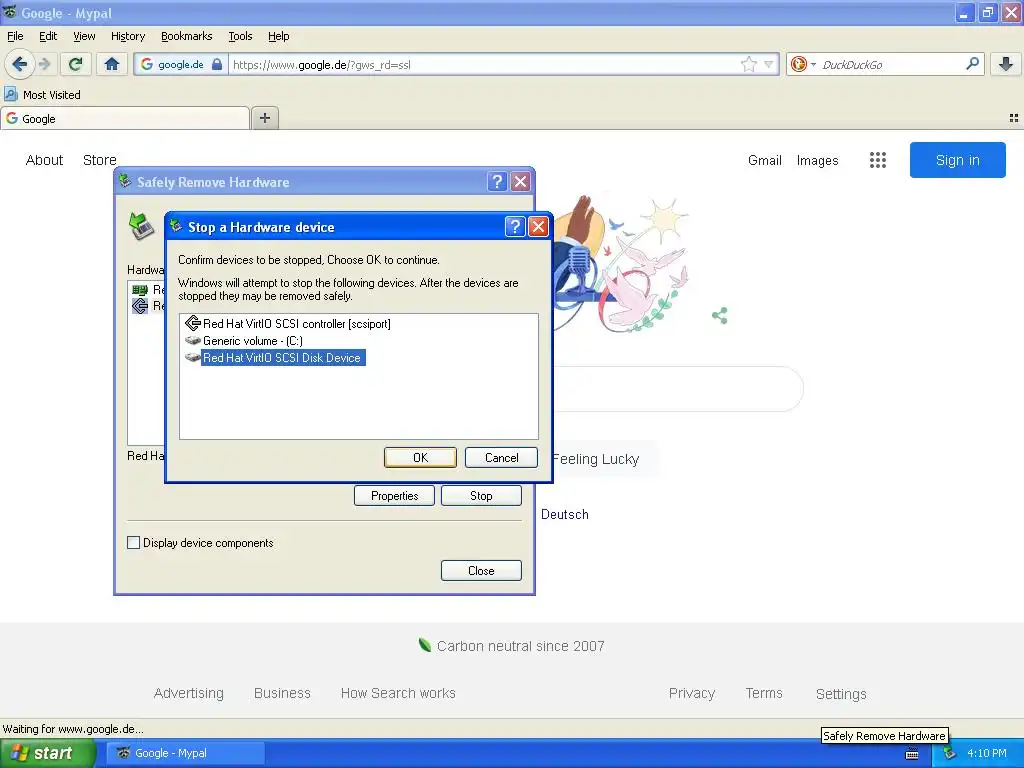The image size is (1024, 768).
Task: Click the Google search box
Action: pyautogui.click(x=678, y=389)
